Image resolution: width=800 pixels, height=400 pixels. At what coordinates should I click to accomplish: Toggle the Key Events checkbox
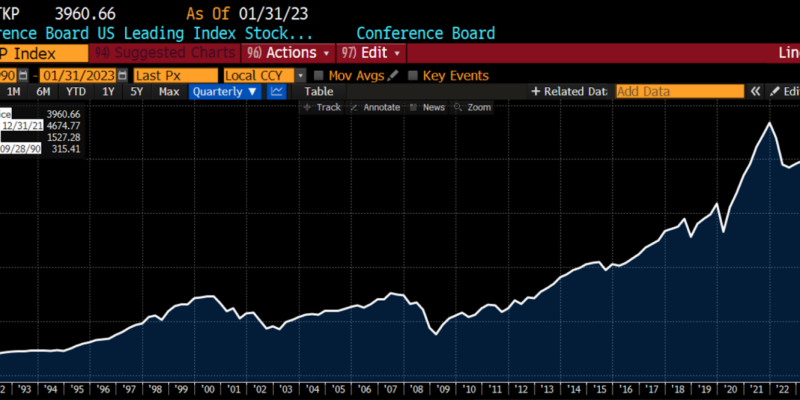413,75
